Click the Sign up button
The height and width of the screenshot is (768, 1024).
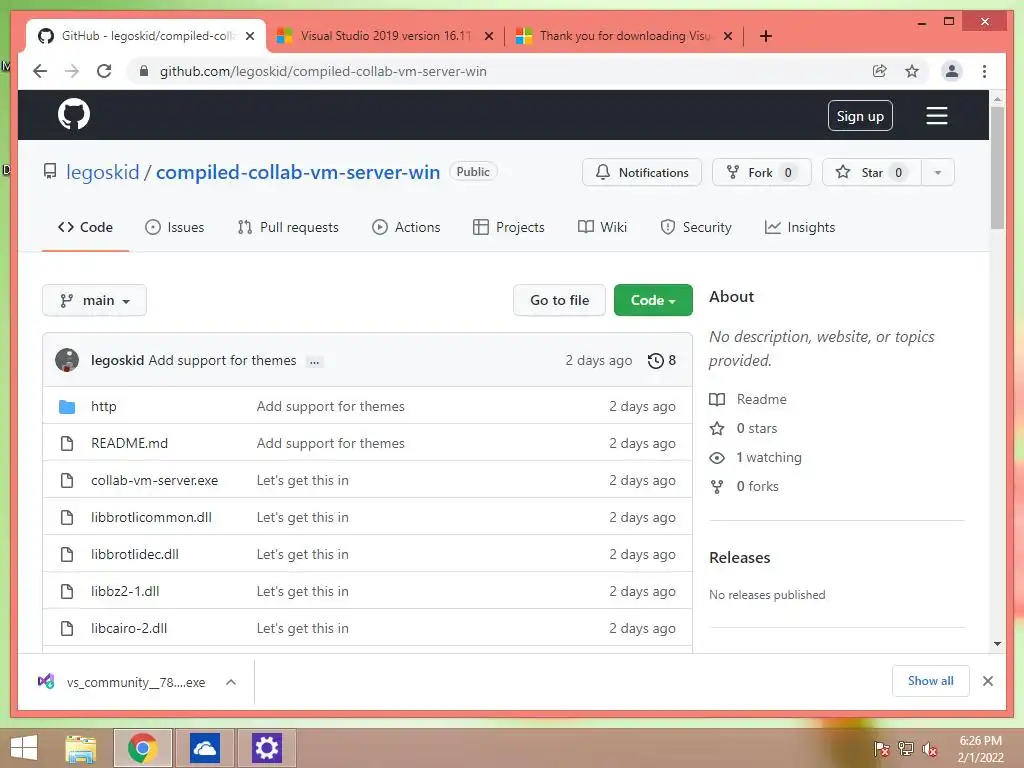coord(860,116)
